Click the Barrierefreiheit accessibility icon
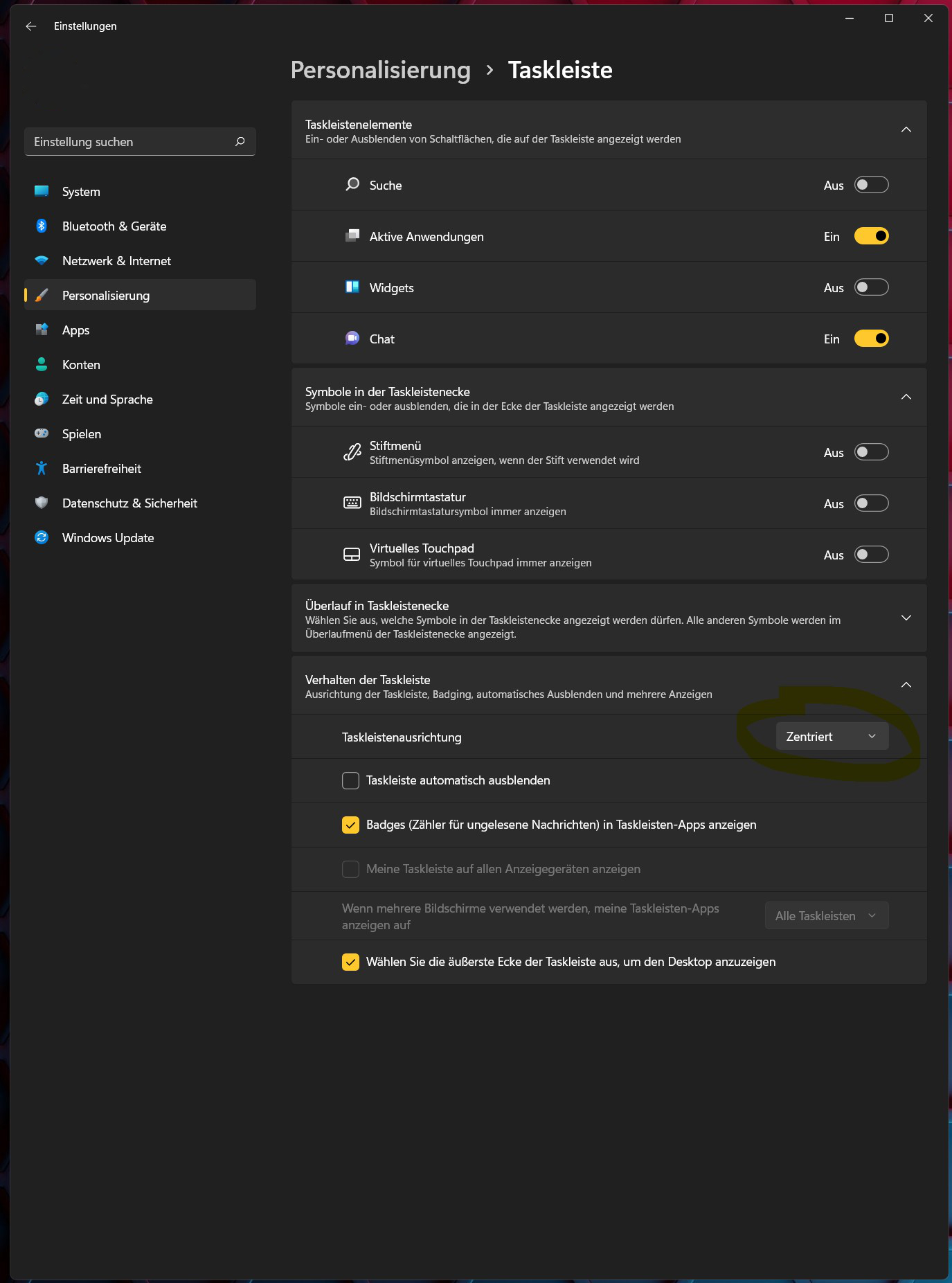The width and height of the screenshot is (952, 1283). pos(42,468)
